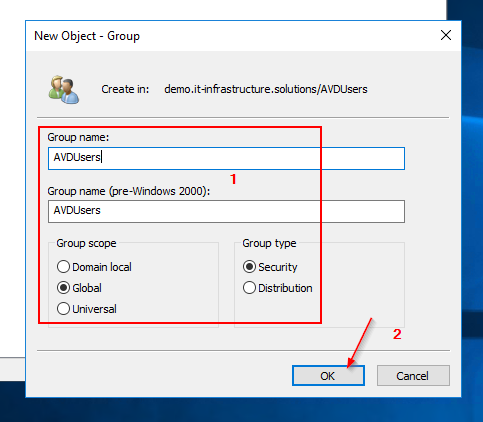Viewport: 483px width, 422px height.
Task: Select the Global group scope option
Action: click(x=63, y=288)
